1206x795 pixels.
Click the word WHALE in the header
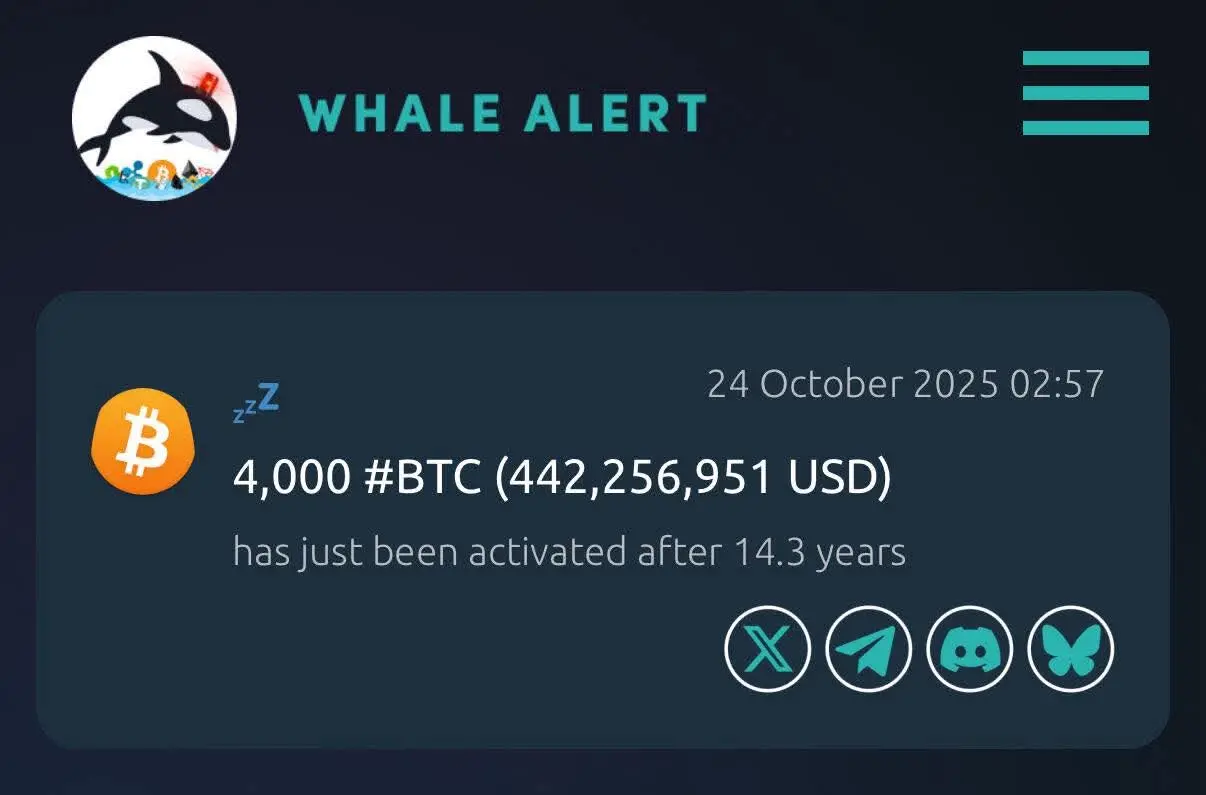point(399,113)
